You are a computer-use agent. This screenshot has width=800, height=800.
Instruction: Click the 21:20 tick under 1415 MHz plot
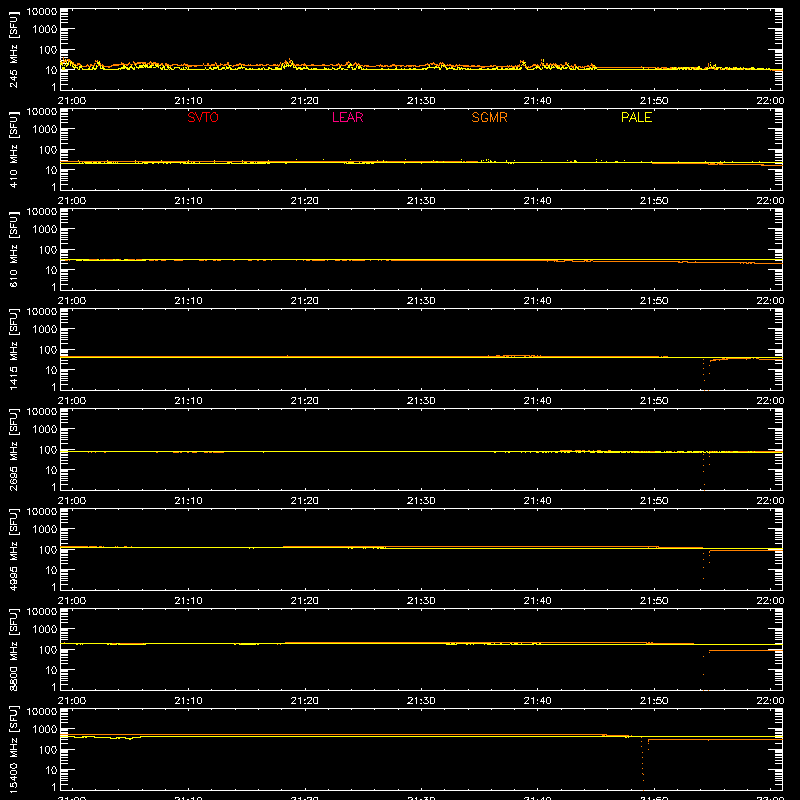pos(305,401)
